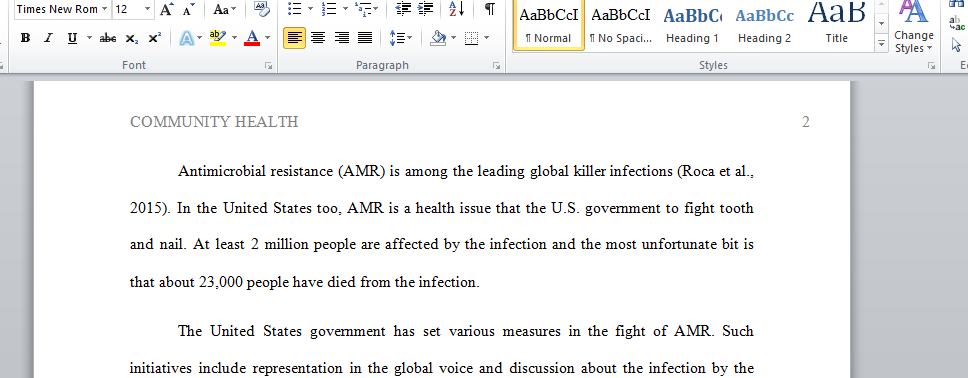Screen dimensions: 968x378
Task: Select the No Spacing style
Action: pos(620,25)
